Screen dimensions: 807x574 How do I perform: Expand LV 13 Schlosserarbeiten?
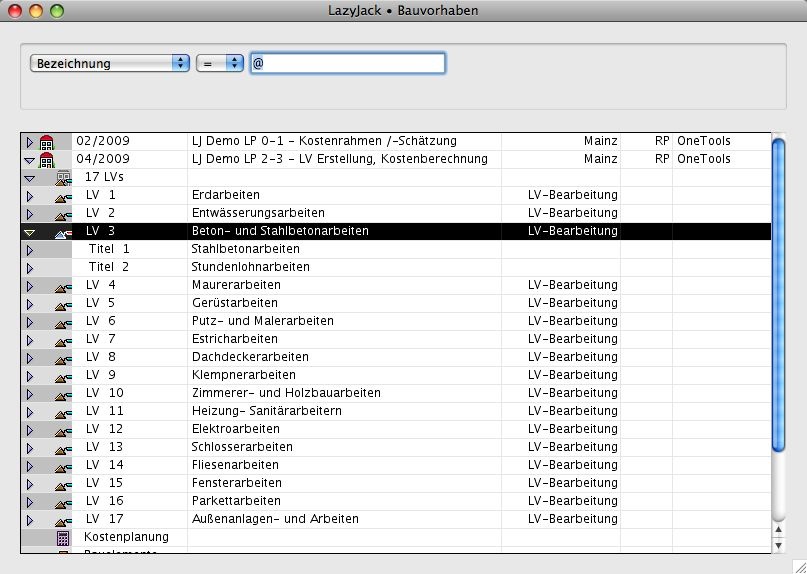pos(29,448)
